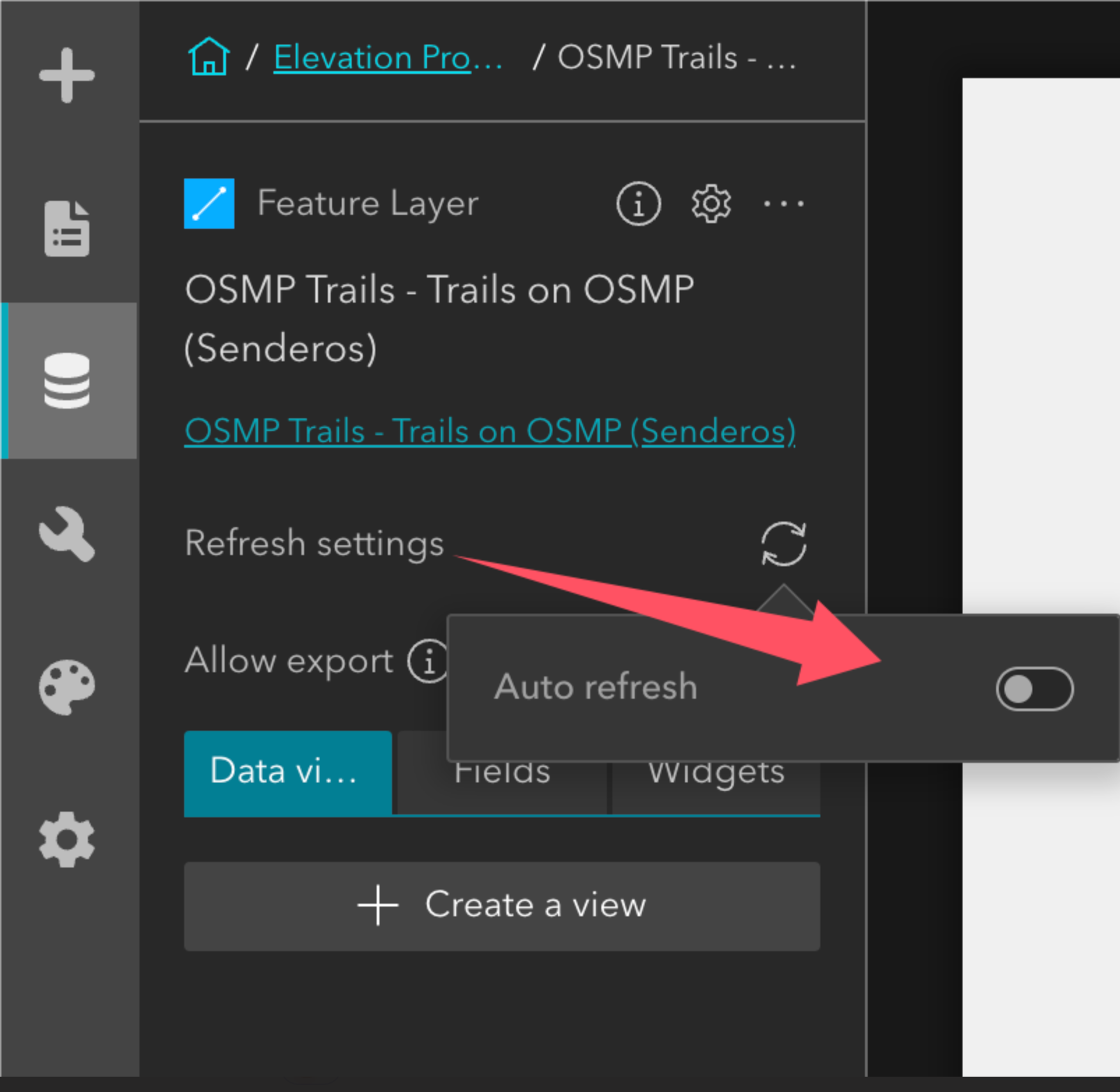Click the gear icon next to Feature Layer
The image size is (1120, 1092).
710,203
